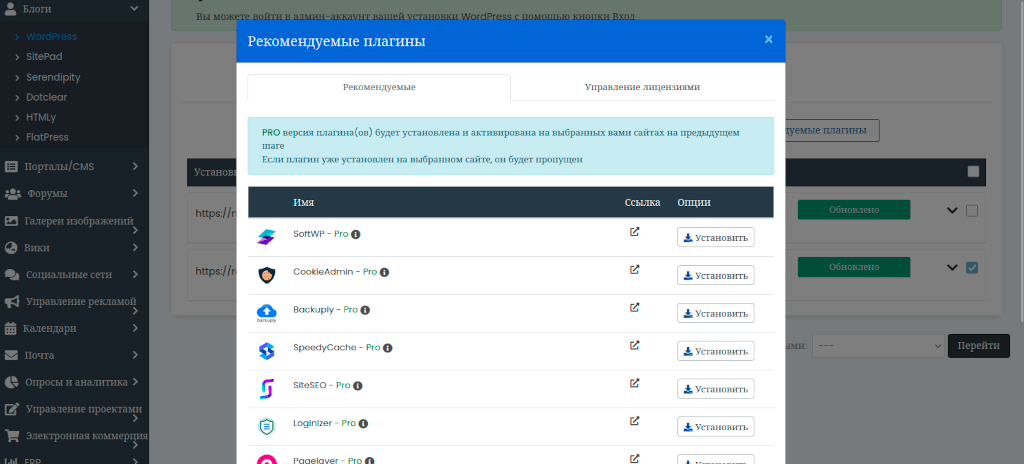Select SitePad in the Blogs submenu
Viewport: 1024px width, 464px height.
44,57
